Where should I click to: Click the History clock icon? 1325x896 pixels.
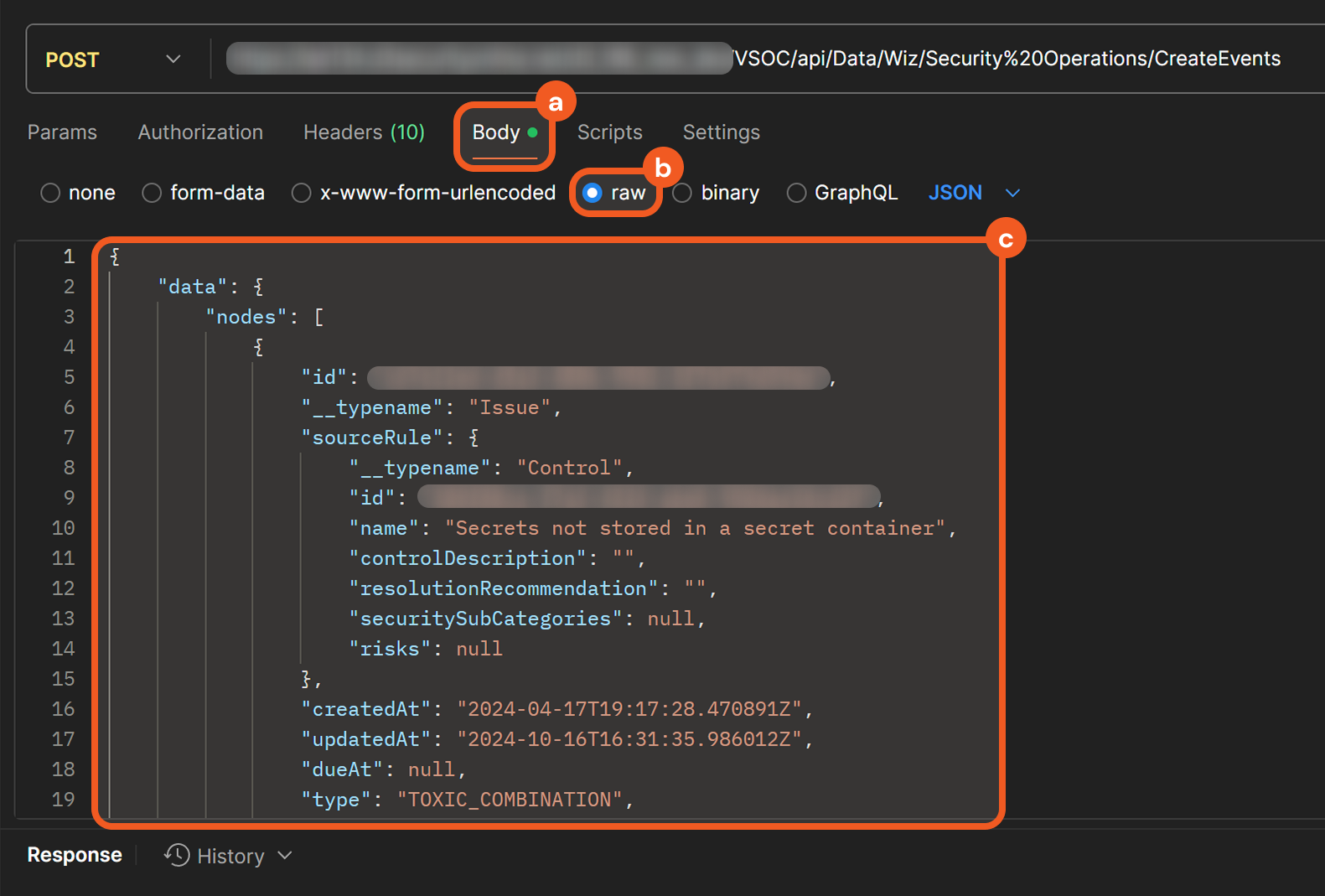click(177, 855)
